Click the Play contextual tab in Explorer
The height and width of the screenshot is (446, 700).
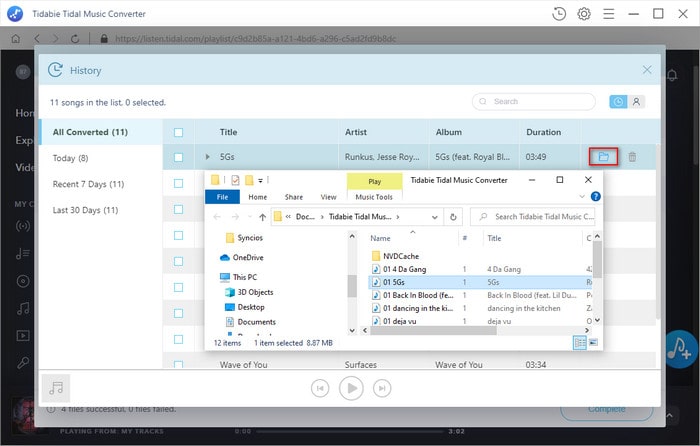coord(375,181)
